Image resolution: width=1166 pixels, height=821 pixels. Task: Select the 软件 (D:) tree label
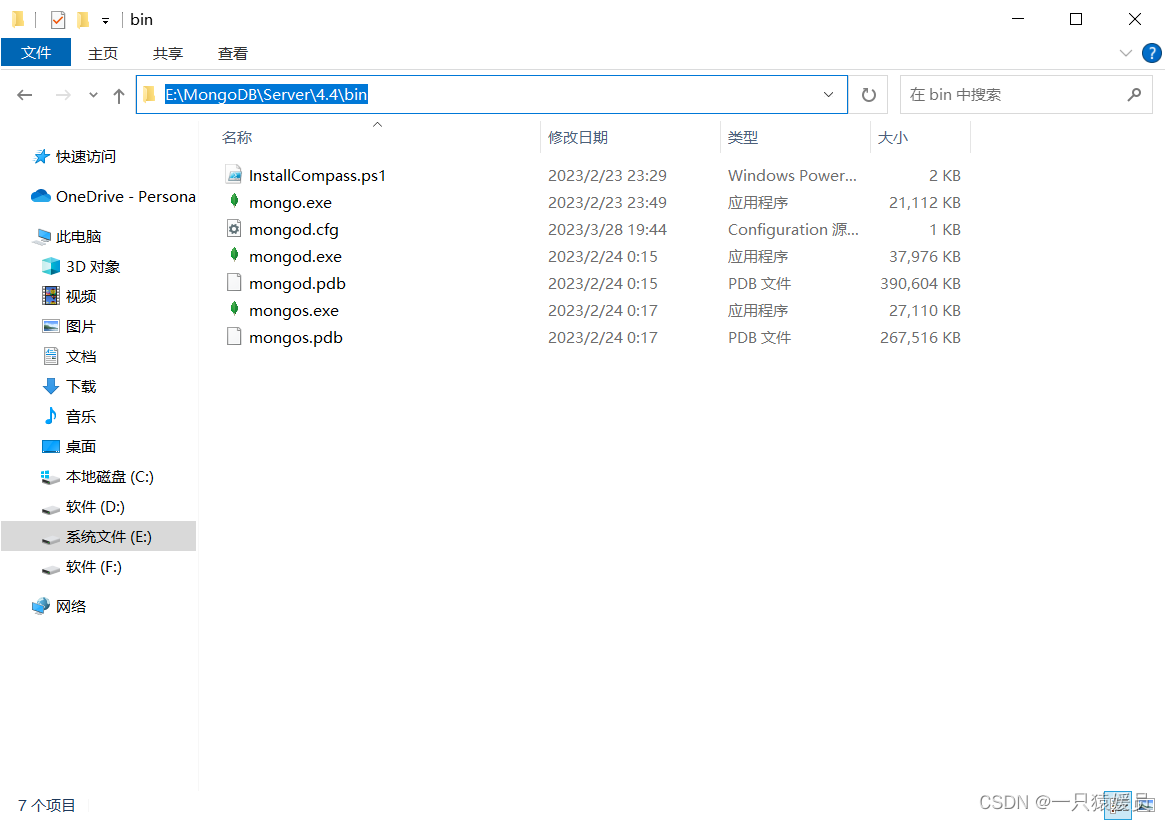click(95, 506)
